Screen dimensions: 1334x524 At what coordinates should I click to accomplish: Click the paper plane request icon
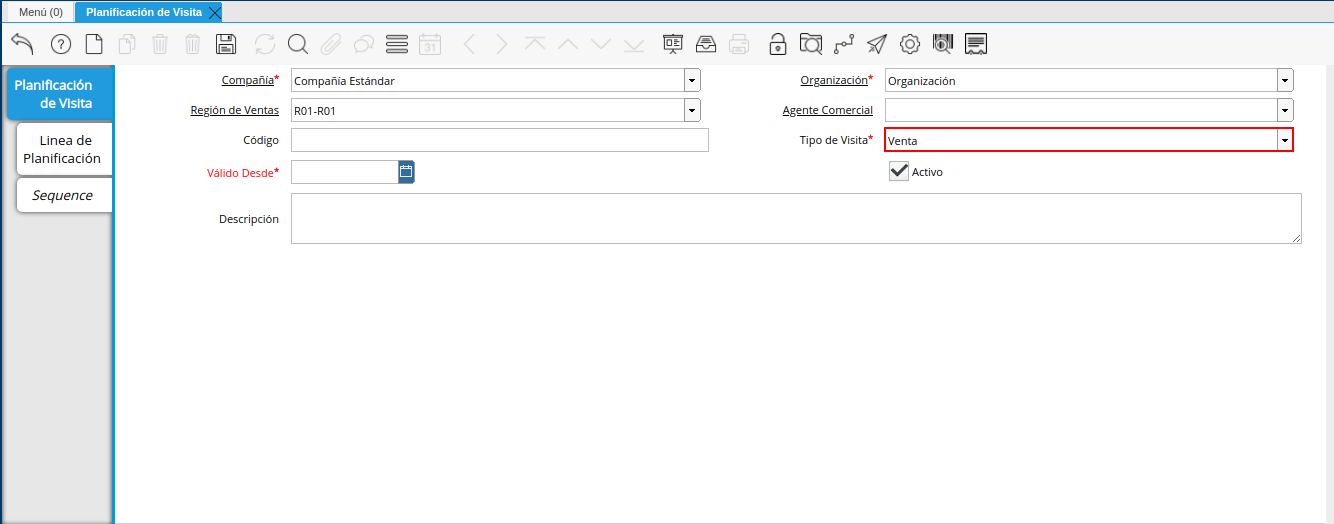(877, 44)
